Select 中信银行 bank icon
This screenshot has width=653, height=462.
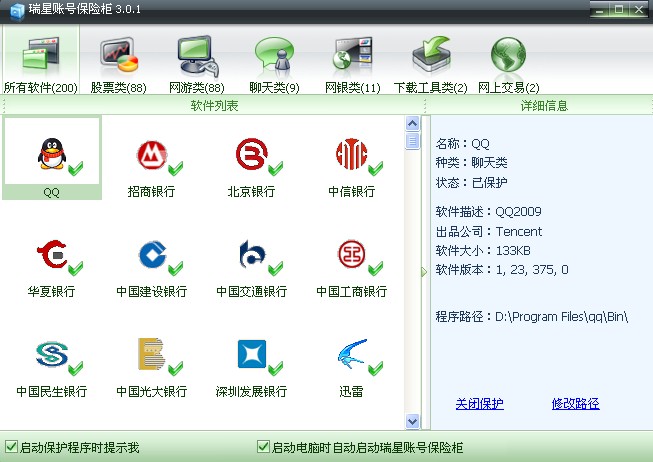351,154
